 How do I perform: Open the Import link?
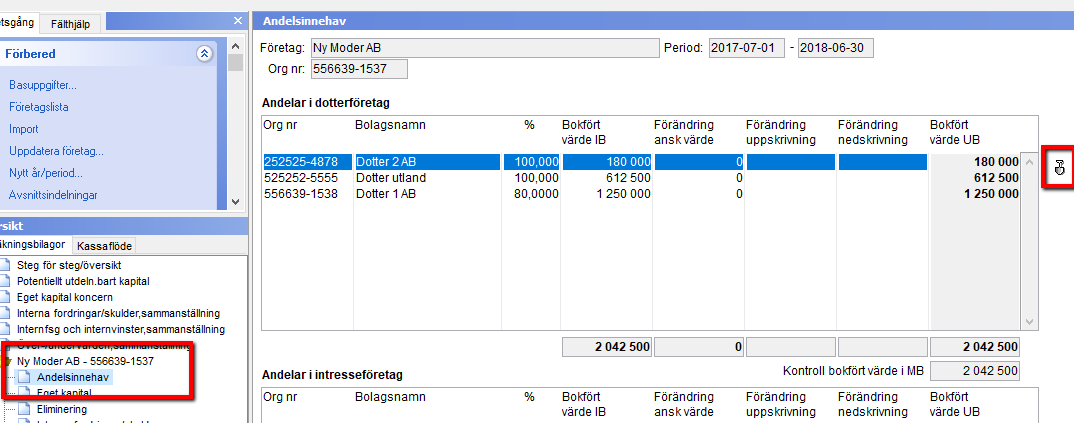tap(23, 129)
